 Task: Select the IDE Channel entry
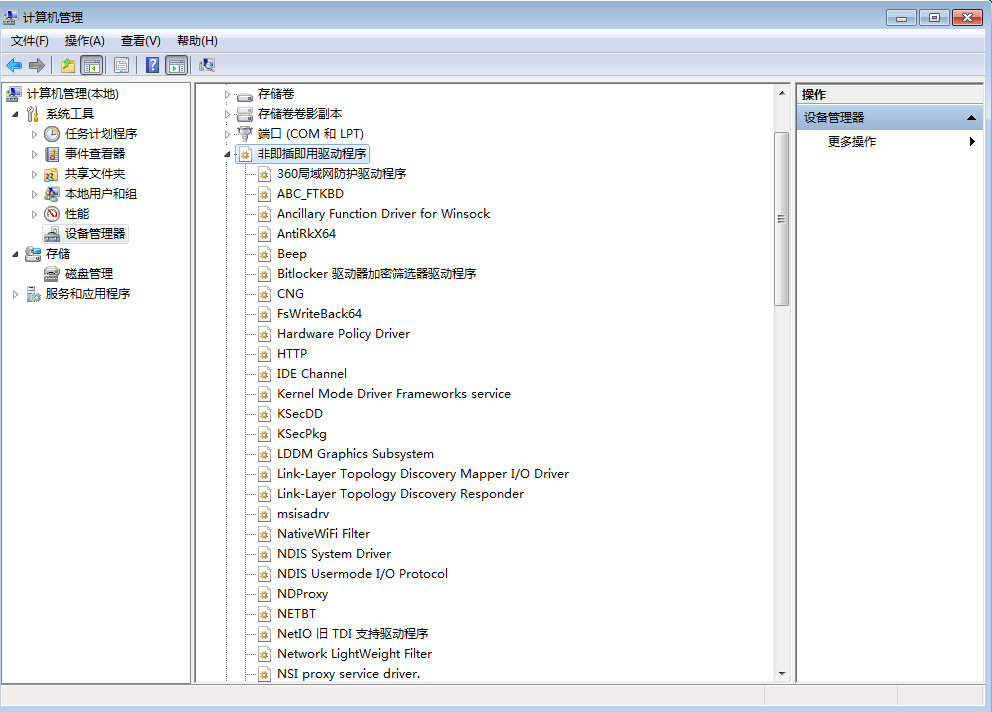pyautogui.click(x=312, y=374)
